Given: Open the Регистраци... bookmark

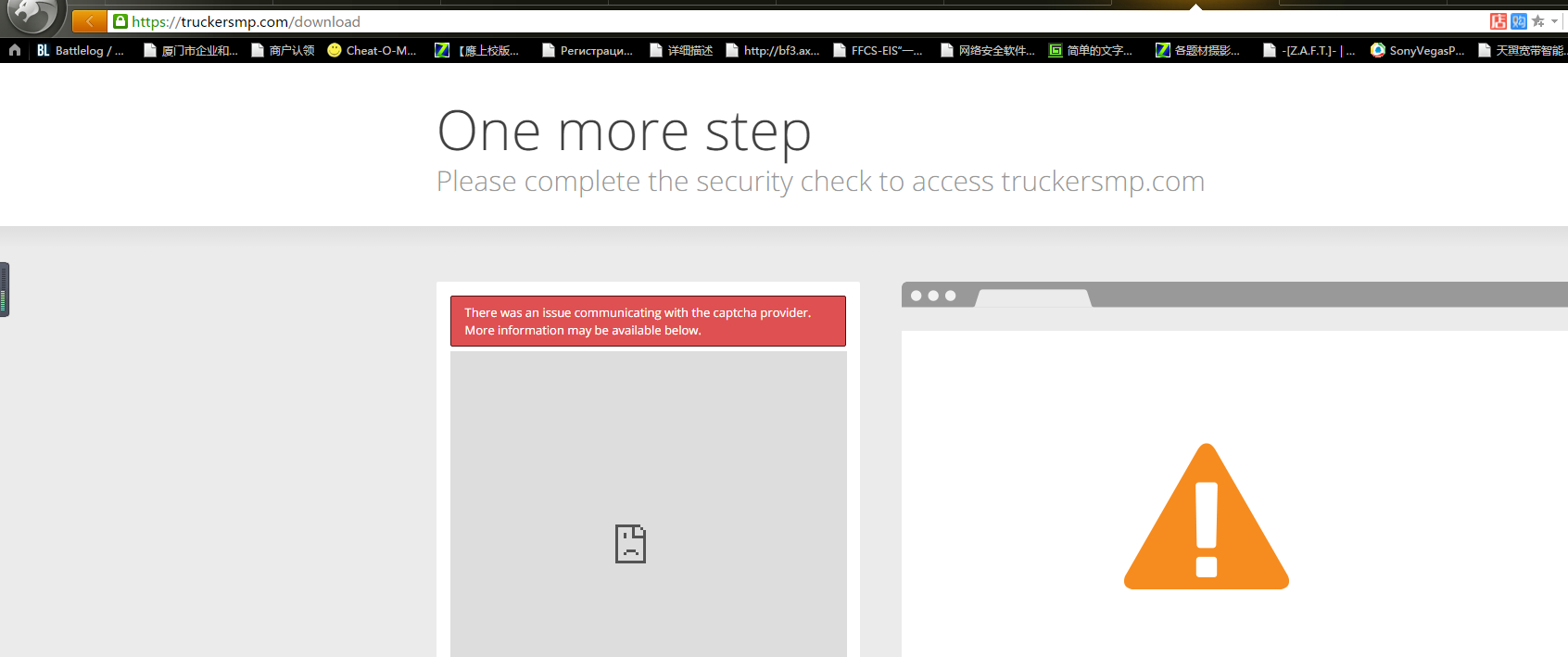Looking at the screenshot, I should tap(588, 50).
